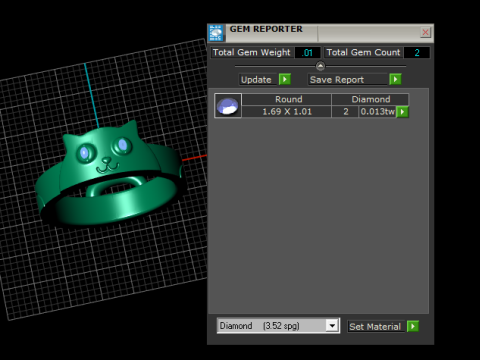Screen dimensions: 480x360
Task: Click the green arrow next to 0.013tw
Action: [x=402, y=112]
